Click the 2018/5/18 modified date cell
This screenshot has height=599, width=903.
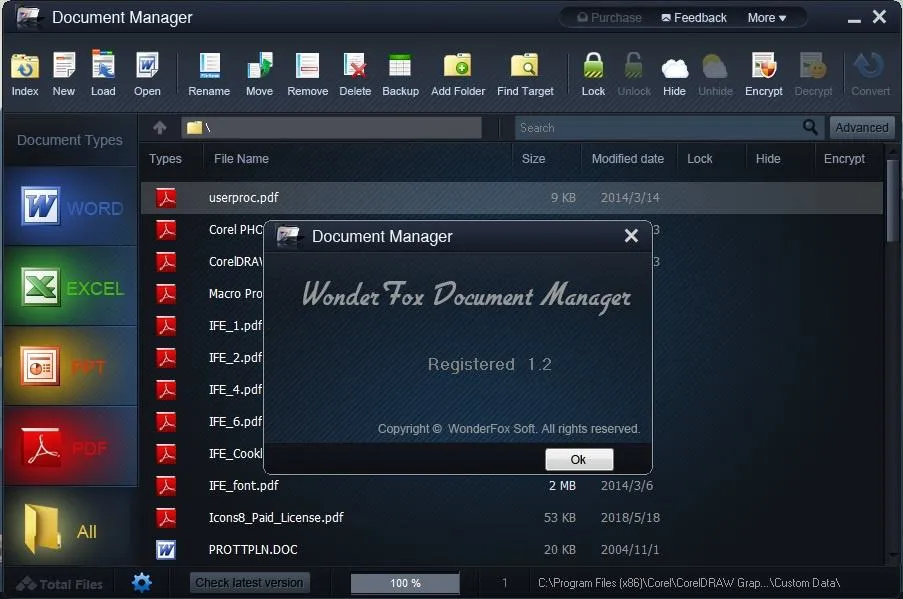tap(630, 517)
